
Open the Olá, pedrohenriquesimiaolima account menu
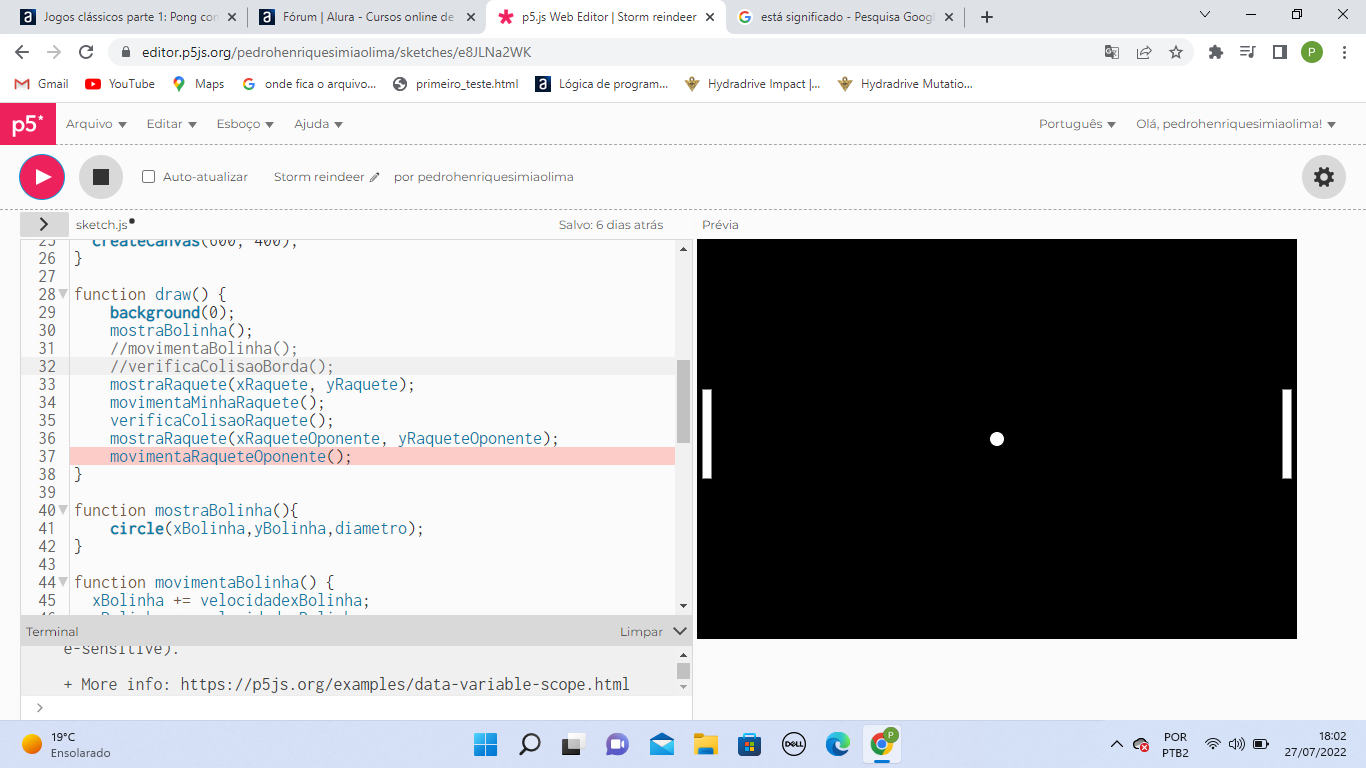[x=1236, y=124]
